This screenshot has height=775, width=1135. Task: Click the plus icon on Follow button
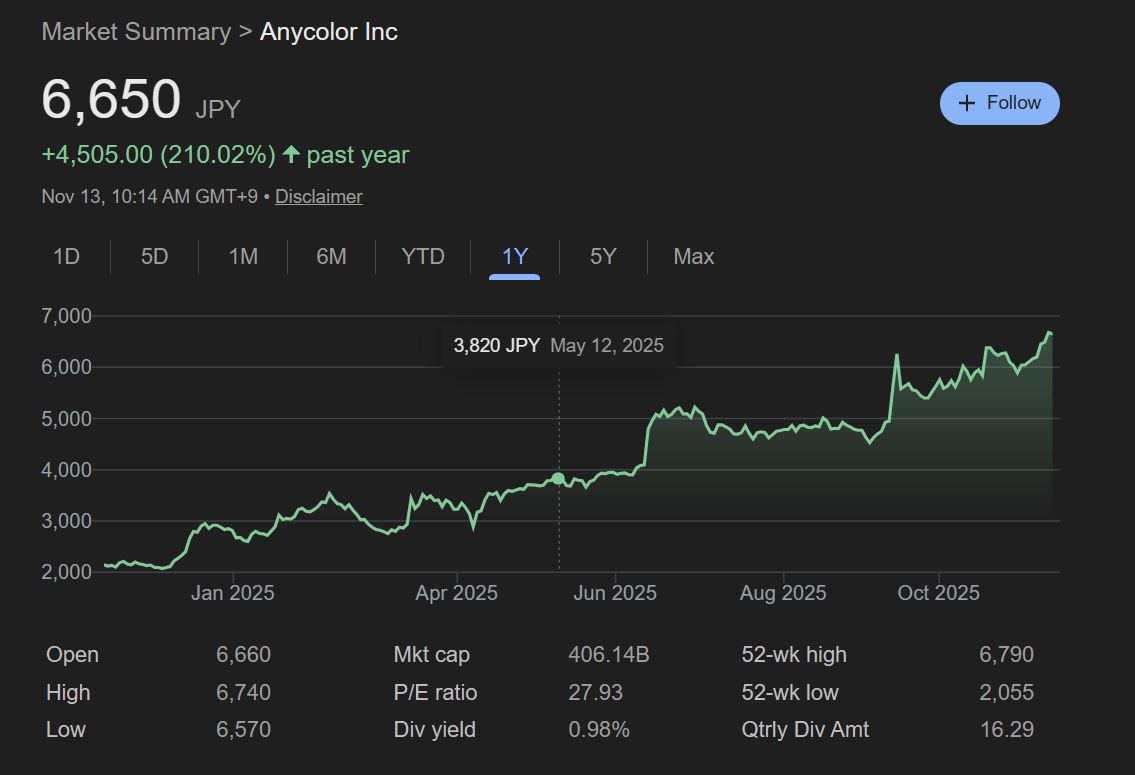[x=966, y=103]
